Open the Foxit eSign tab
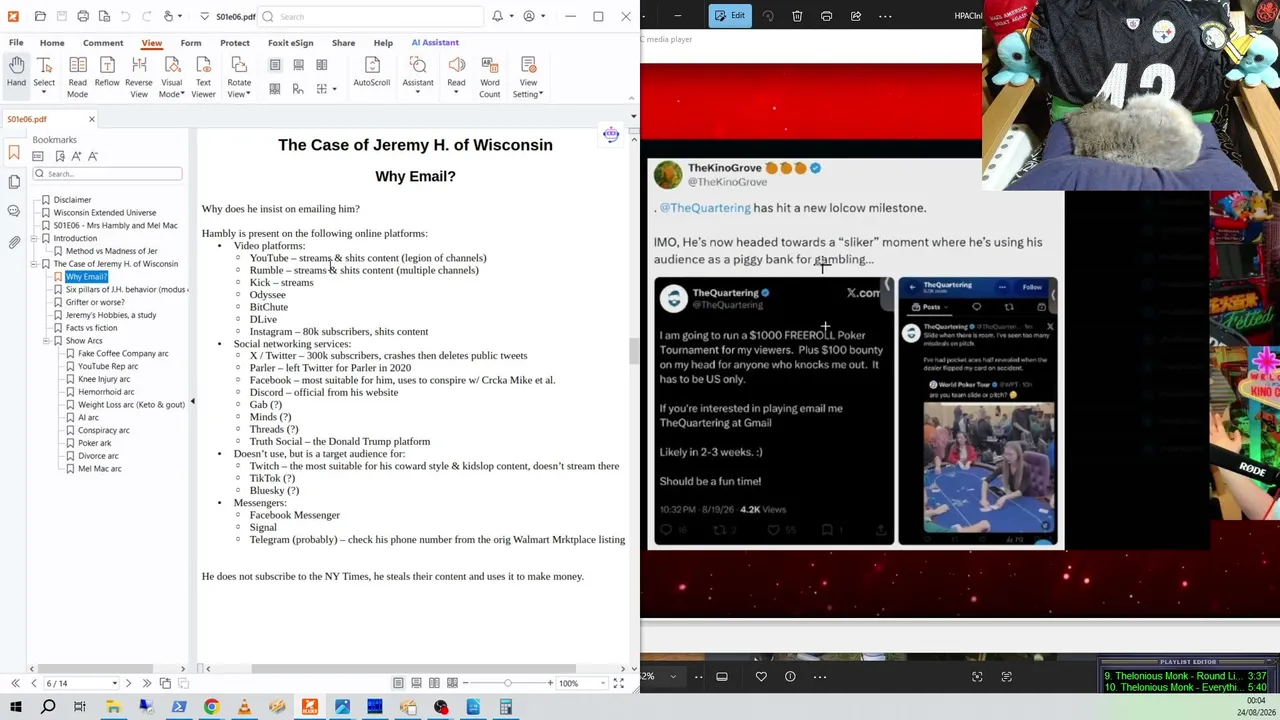 (290, 43)
